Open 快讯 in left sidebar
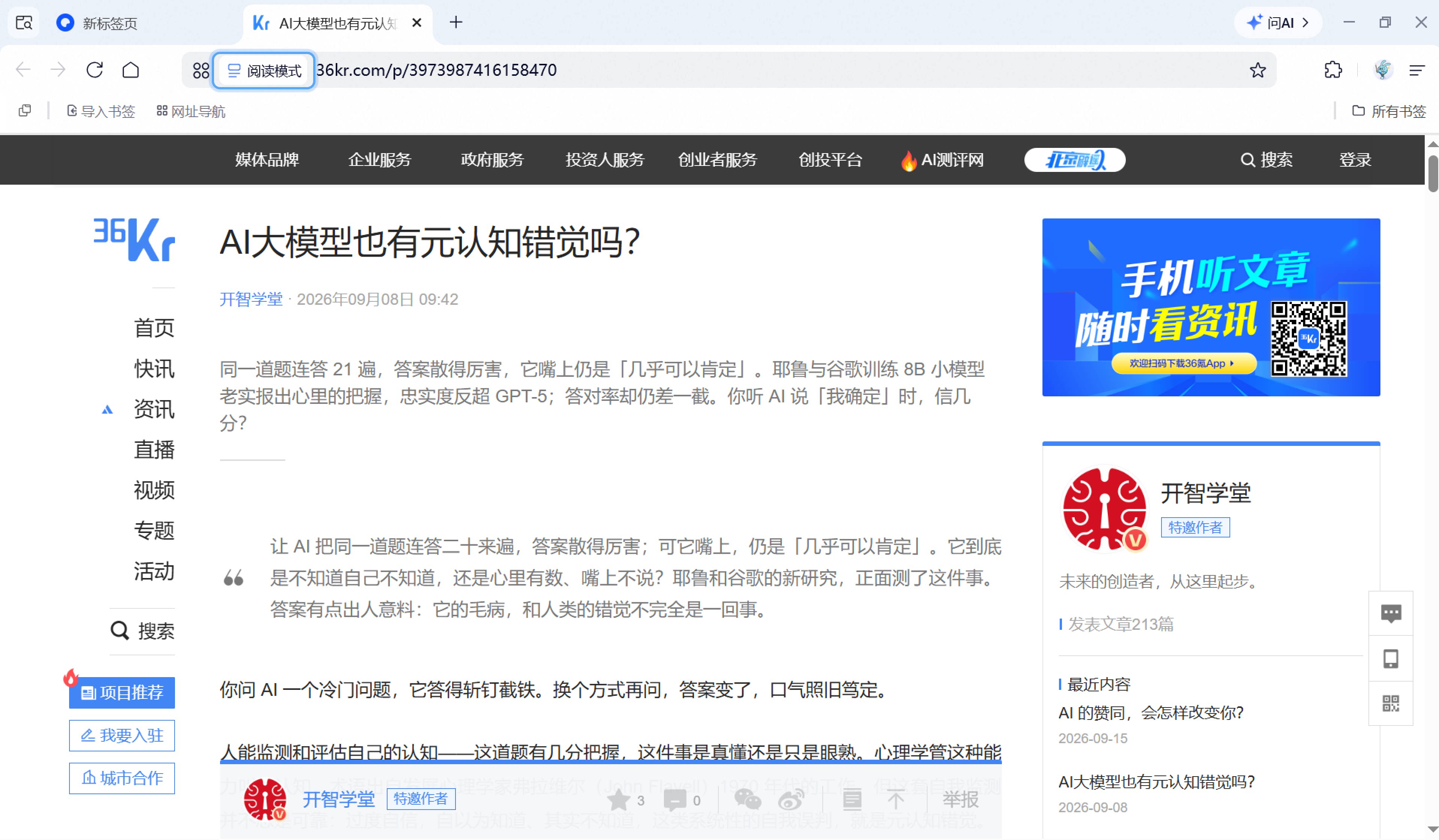This screenshot has height=840, width=1439. (x=154, y=369)
